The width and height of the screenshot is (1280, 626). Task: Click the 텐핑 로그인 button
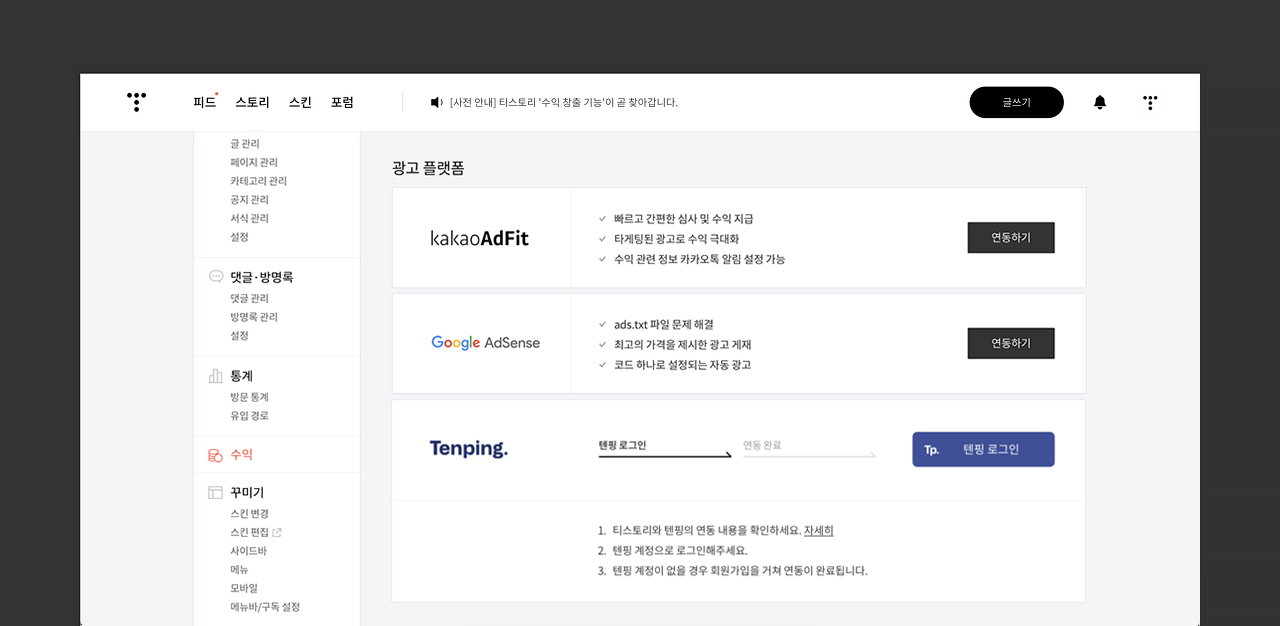[983, 449]
